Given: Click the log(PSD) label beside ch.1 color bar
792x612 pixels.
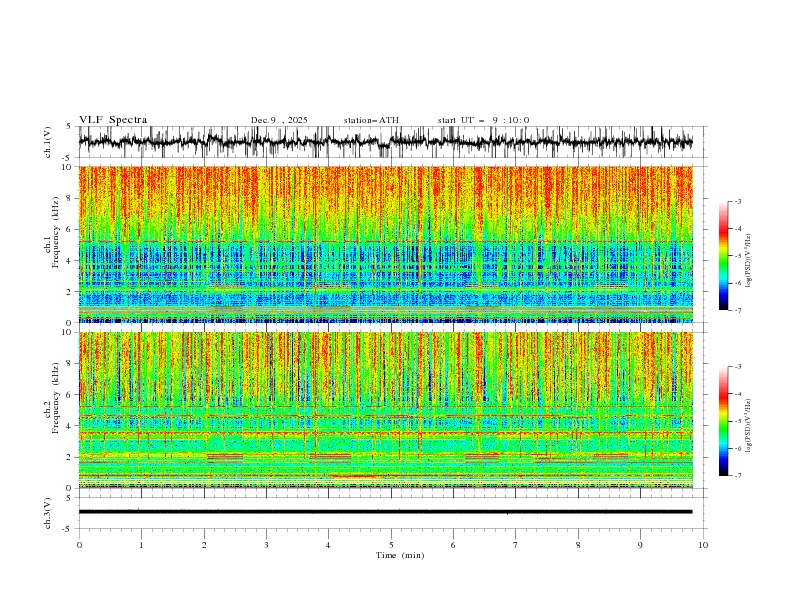Looking at the screenshot, I should click(749, 261).
